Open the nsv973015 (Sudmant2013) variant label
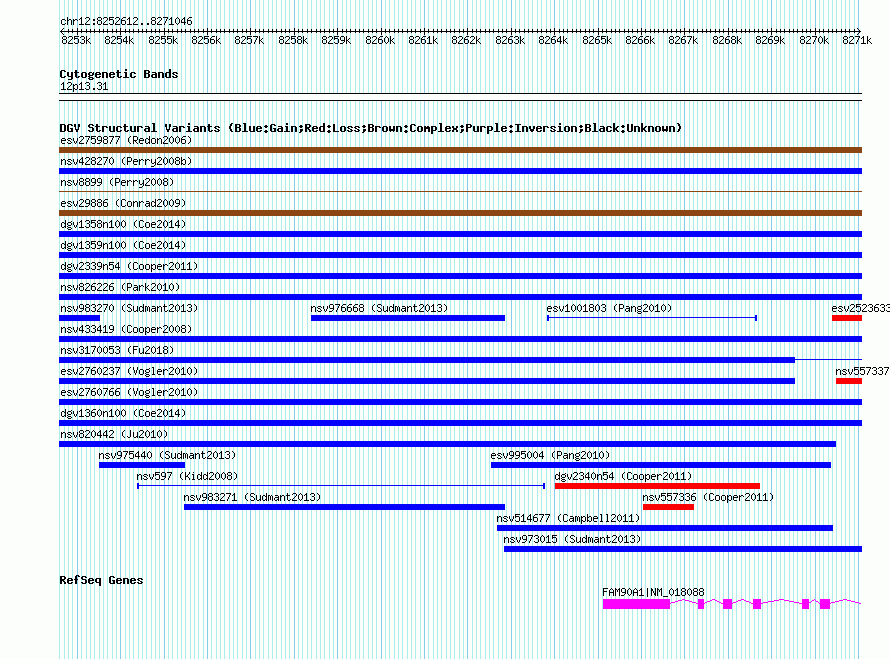 (x=572, y=539)
